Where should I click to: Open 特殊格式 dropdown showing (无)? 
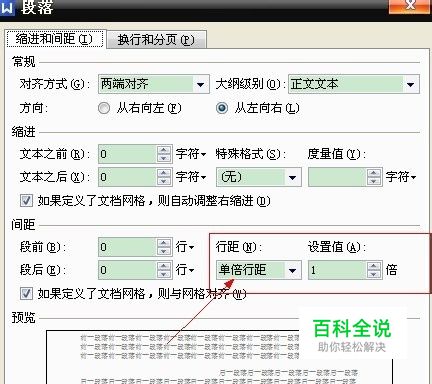(x=259, y=177)
